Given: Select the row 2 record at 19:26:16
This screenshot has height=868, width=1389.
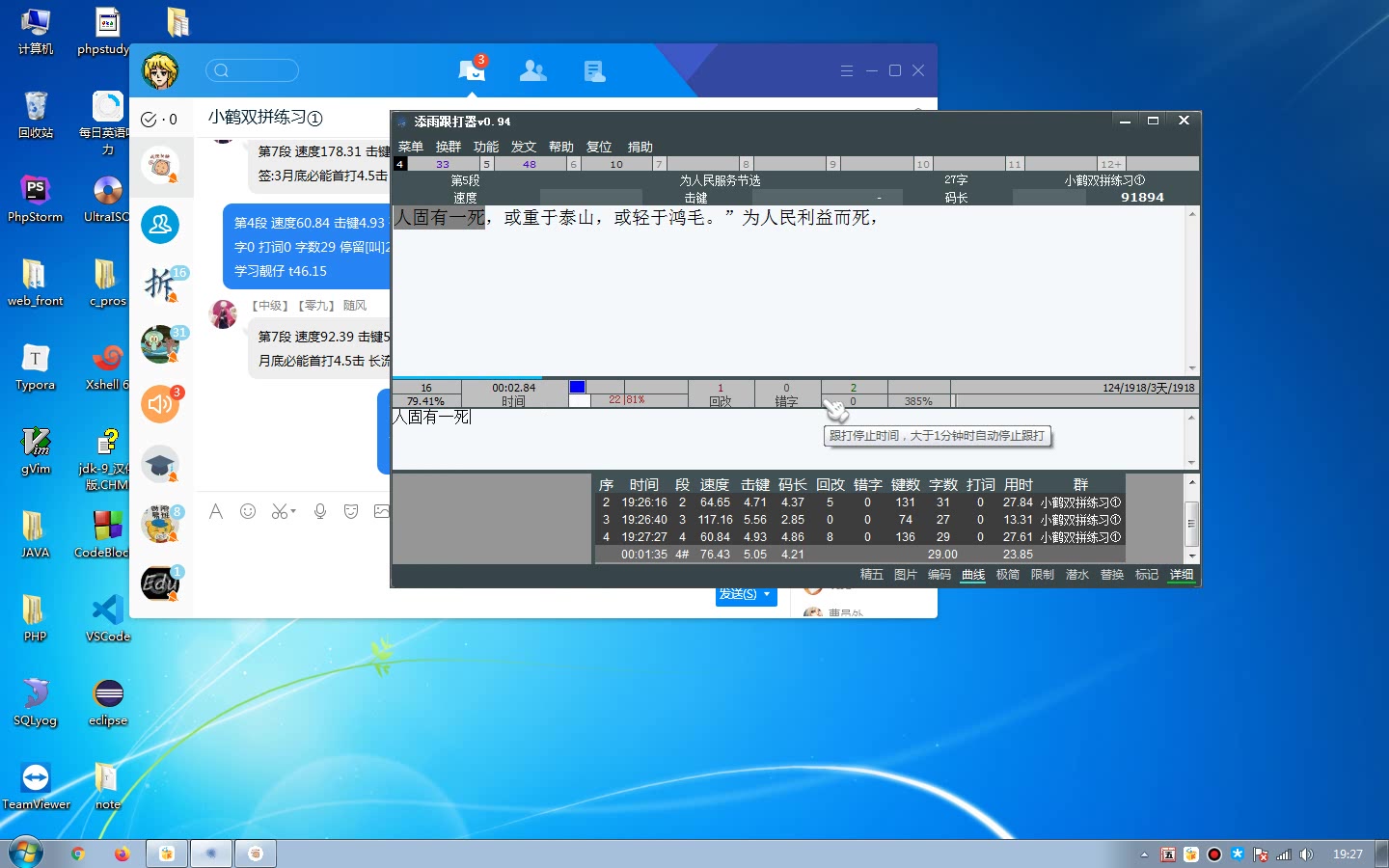Looking at the screenshot, I should pos(860,502).
